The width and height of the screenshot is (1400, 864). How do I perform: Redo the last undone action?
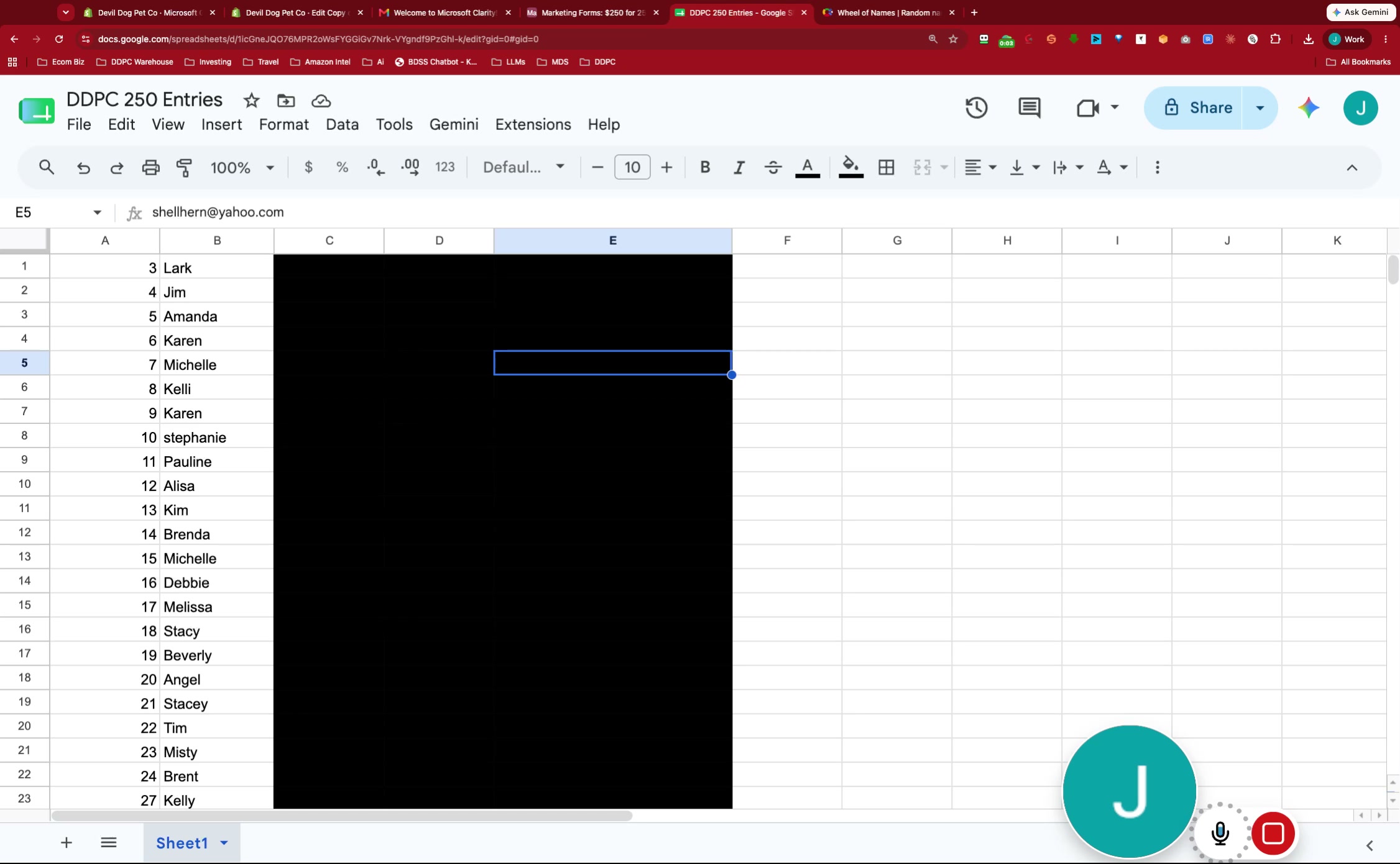coord(117,167)
